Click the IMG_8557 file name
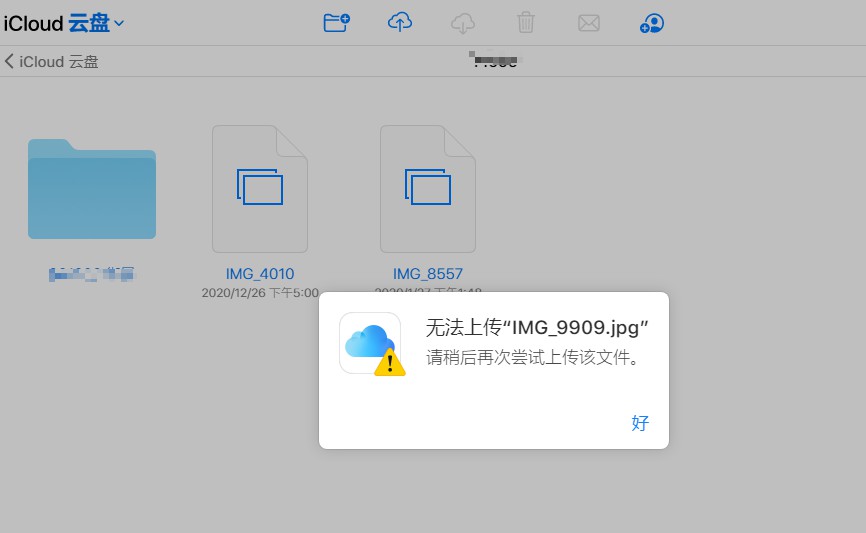 (427, 274)
